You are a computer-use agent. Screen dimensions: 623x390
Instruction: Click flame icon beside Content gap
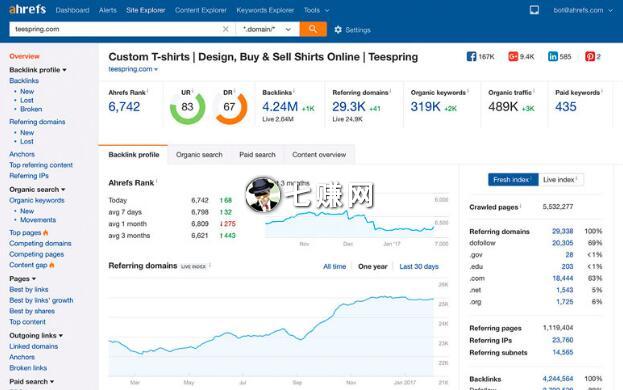[x=52, y=265]
